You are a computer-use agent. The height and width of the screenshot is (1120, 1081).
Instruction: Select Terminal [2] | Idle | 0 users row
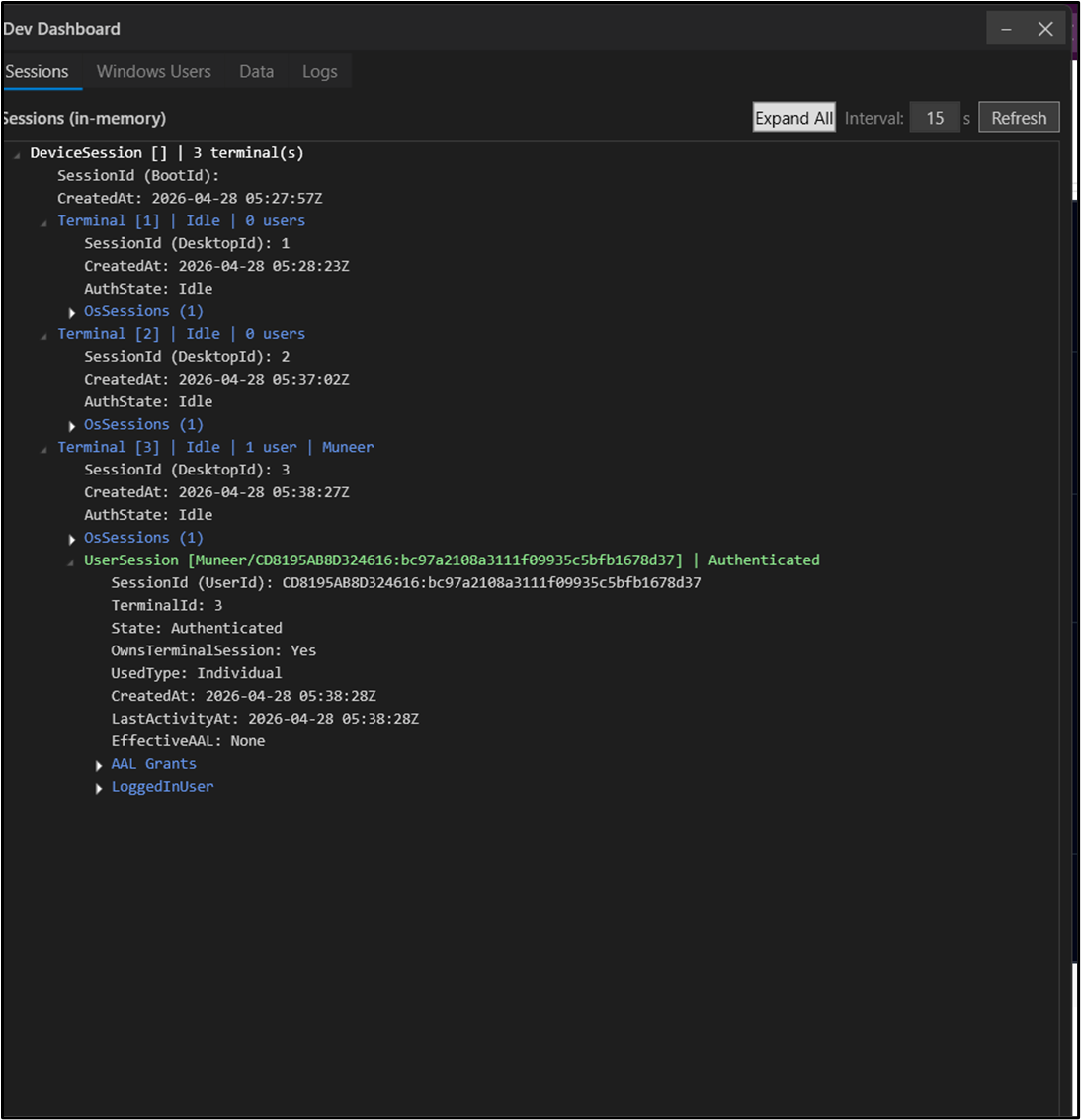point(182,333)
